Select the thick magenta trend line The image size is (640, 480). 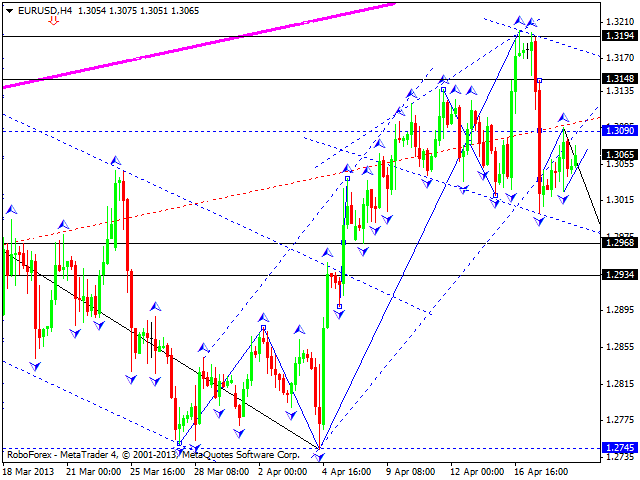point(200,47)
